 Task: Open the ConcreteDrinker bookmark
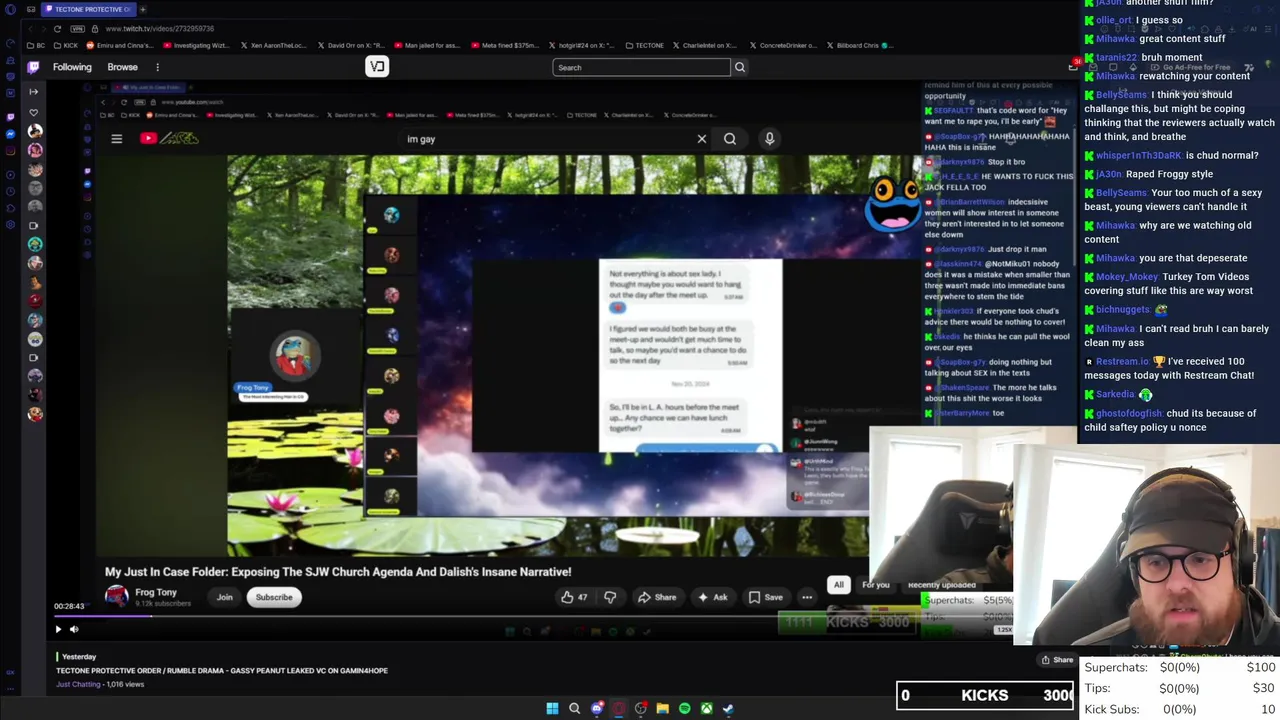(x=782, y=45)
